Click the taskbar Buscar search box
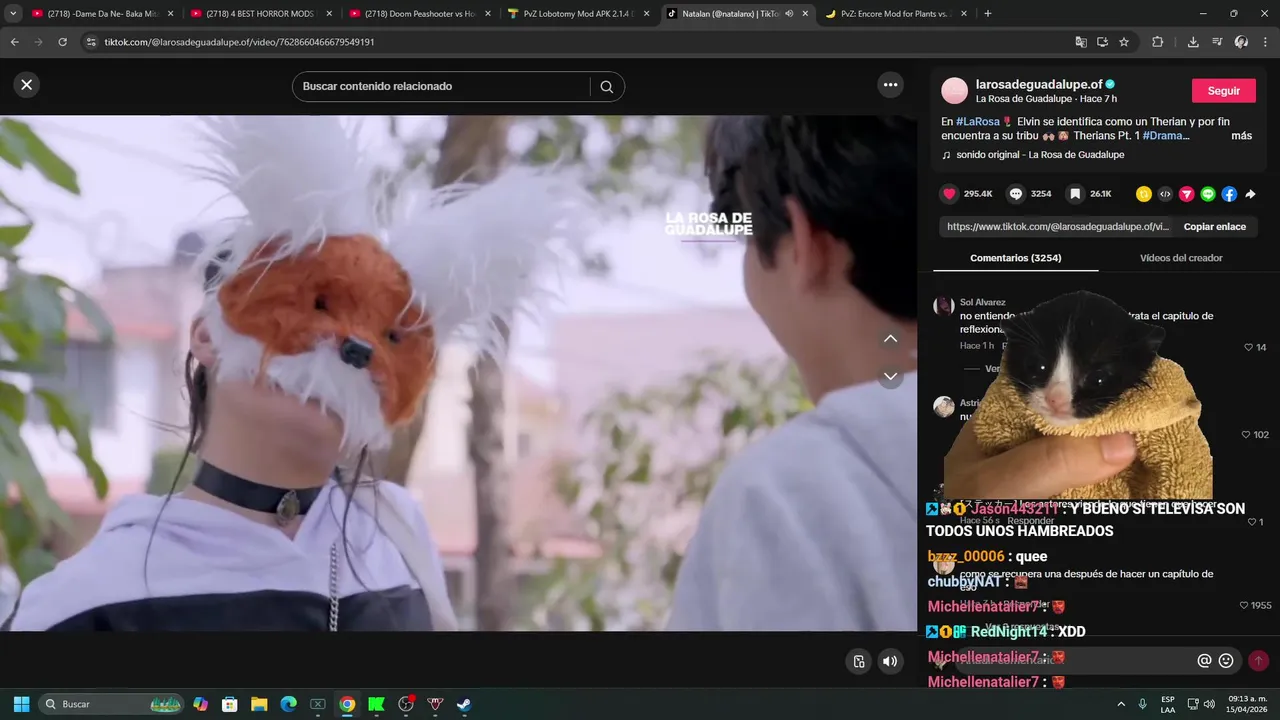This screenshot has width=1280, height=720. tap(111, 704)
